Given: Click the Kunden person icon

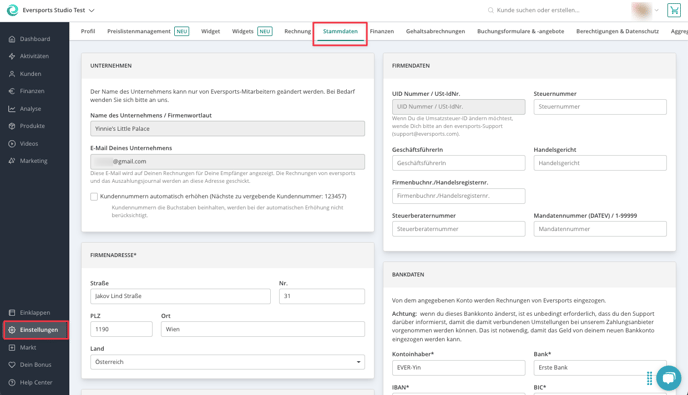Looking at the screenshot, I should [12, 74].
